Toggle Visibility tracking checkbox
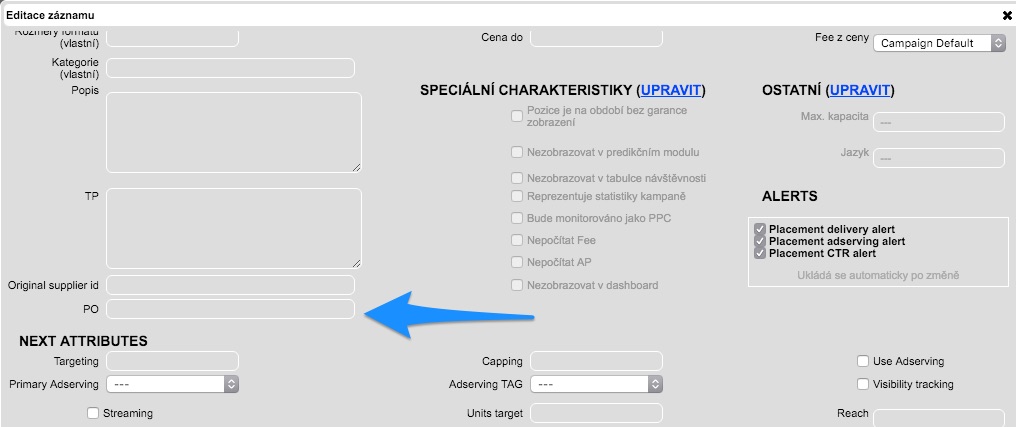This screenshot has height=427, width=1016. pos(863,384)
